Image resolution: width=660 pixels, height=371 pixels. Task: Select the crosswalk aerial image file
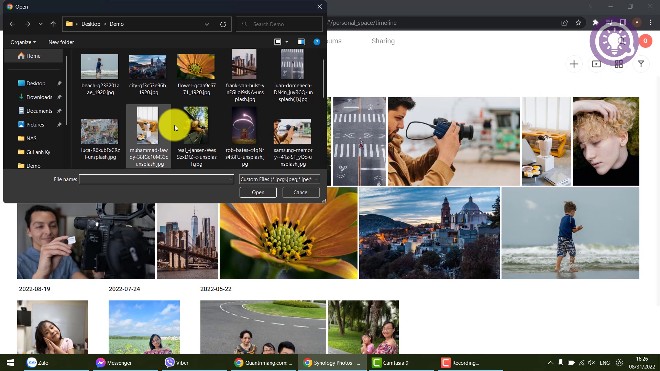click(x=292, y=75)
